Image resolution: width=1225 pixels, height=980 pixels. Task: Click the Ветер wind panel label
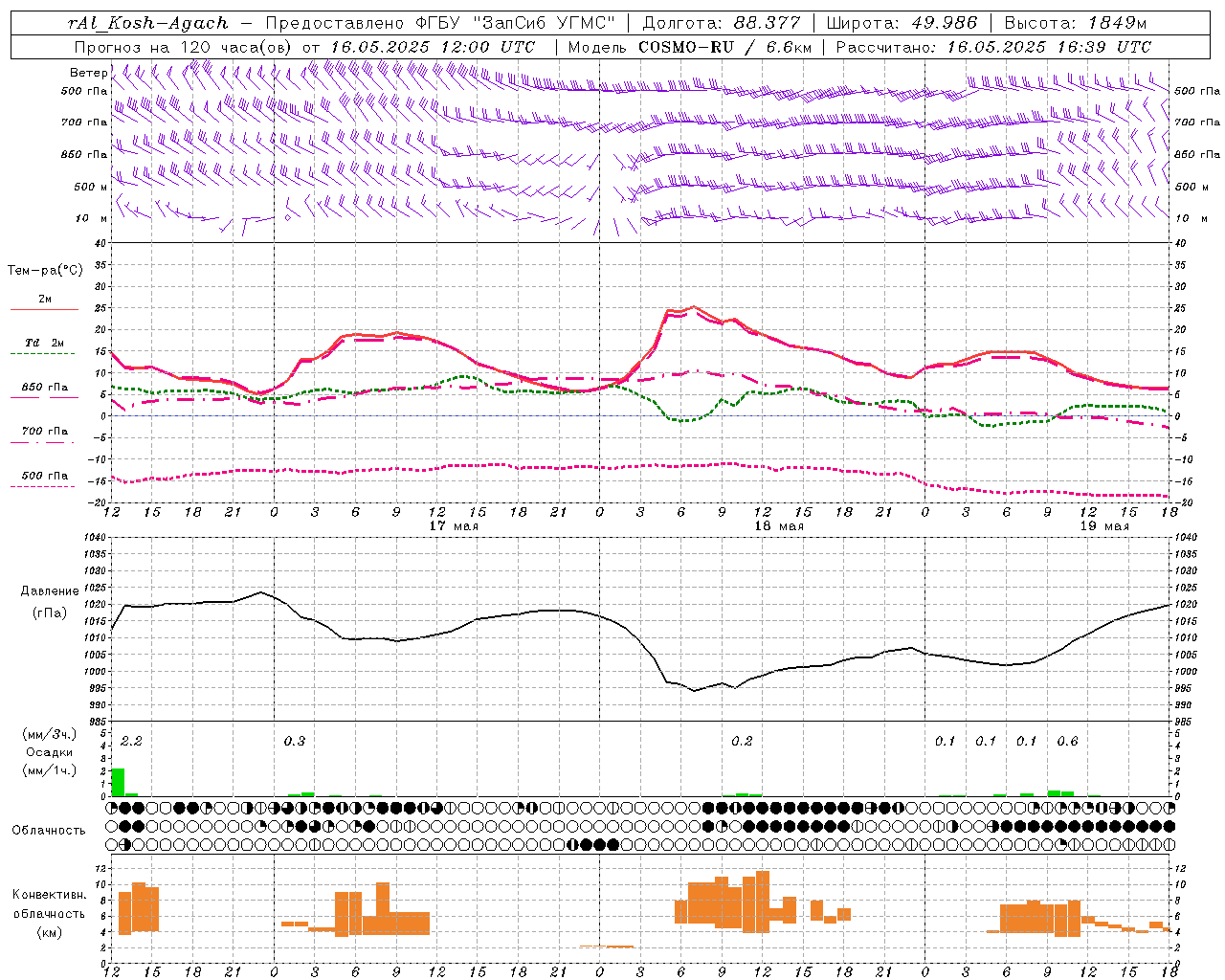pyautogui.click(x=89, y=73)
